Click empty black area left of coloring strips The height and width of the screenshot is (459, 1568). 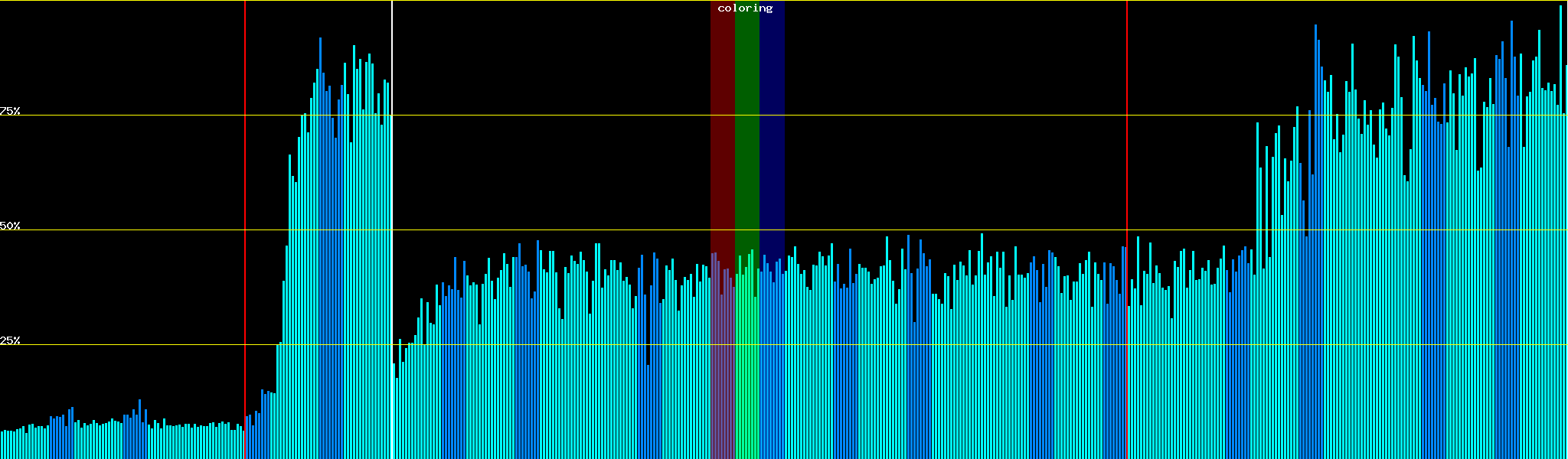551,115
